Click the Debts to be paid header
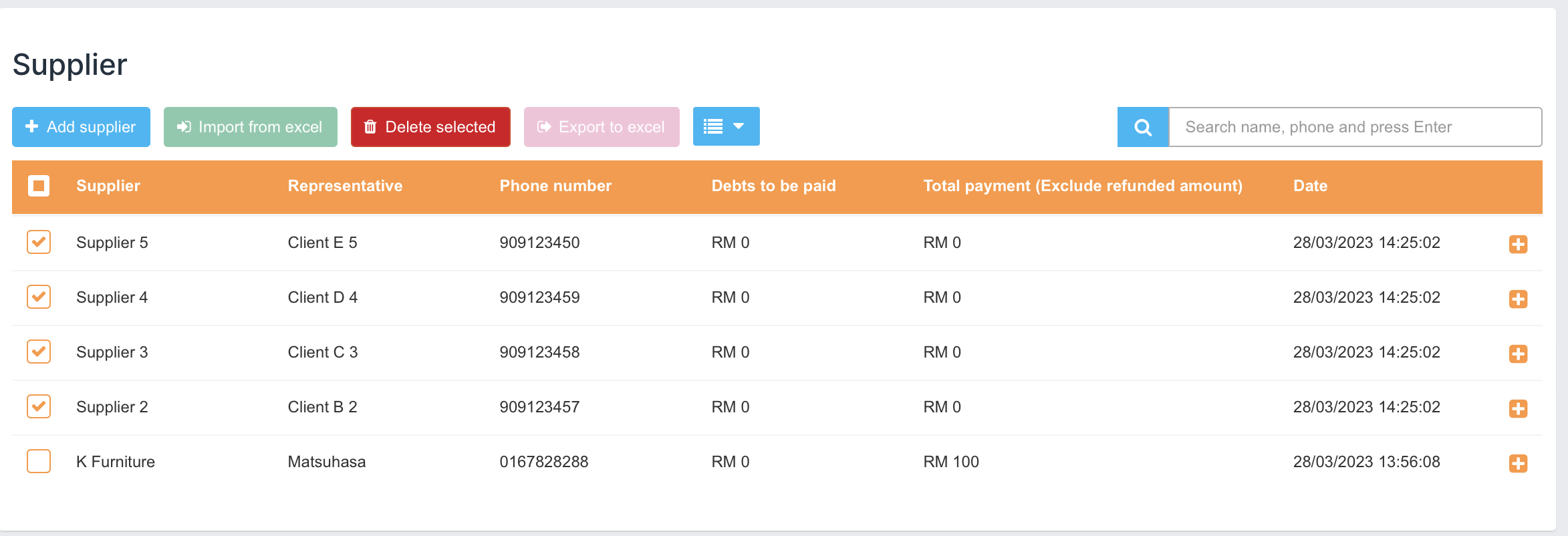 pos(773,186)
